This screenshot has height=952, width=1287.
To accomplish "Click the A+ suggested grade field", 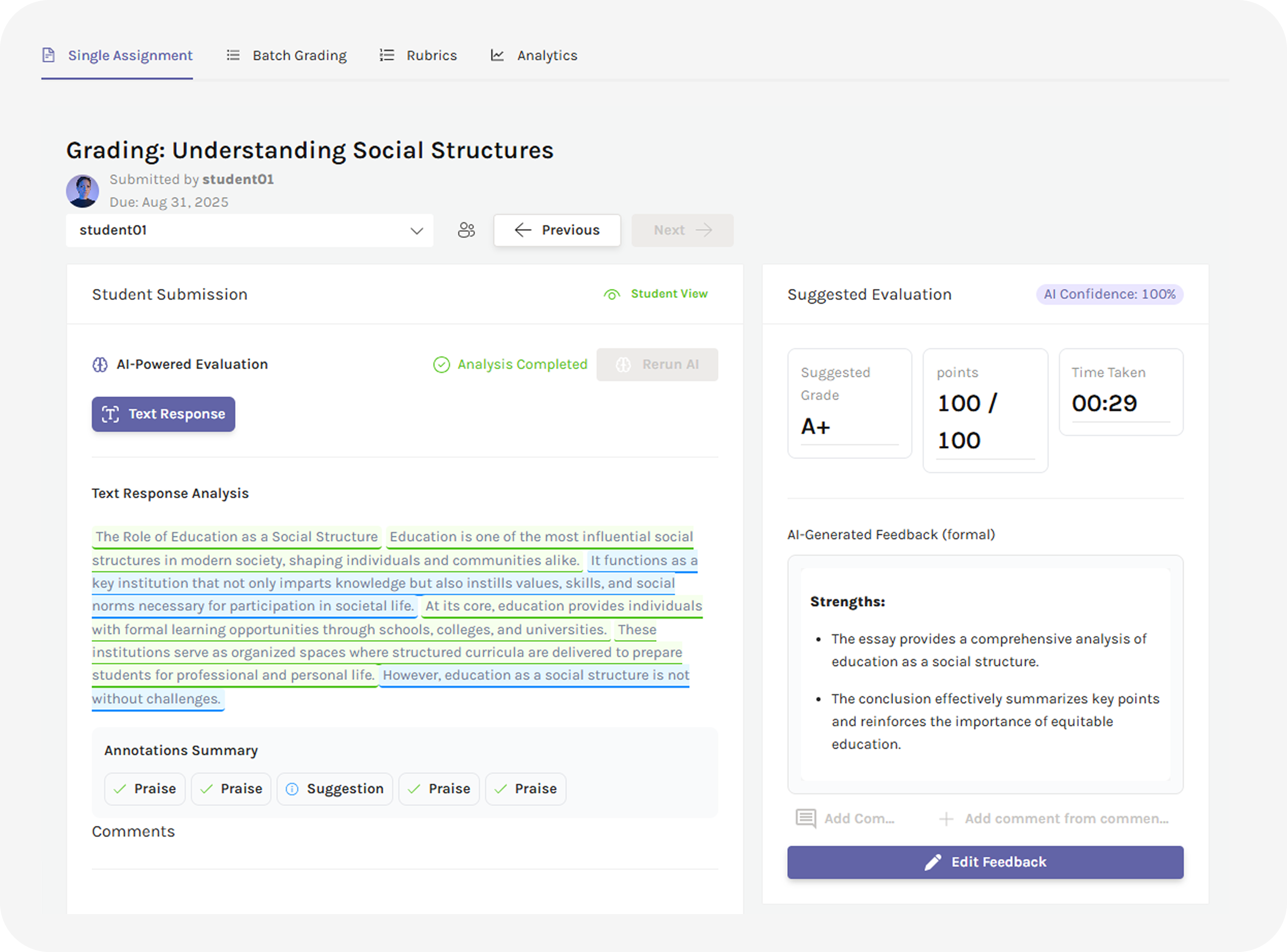I will pyautogui.click(x=849, y=427).
